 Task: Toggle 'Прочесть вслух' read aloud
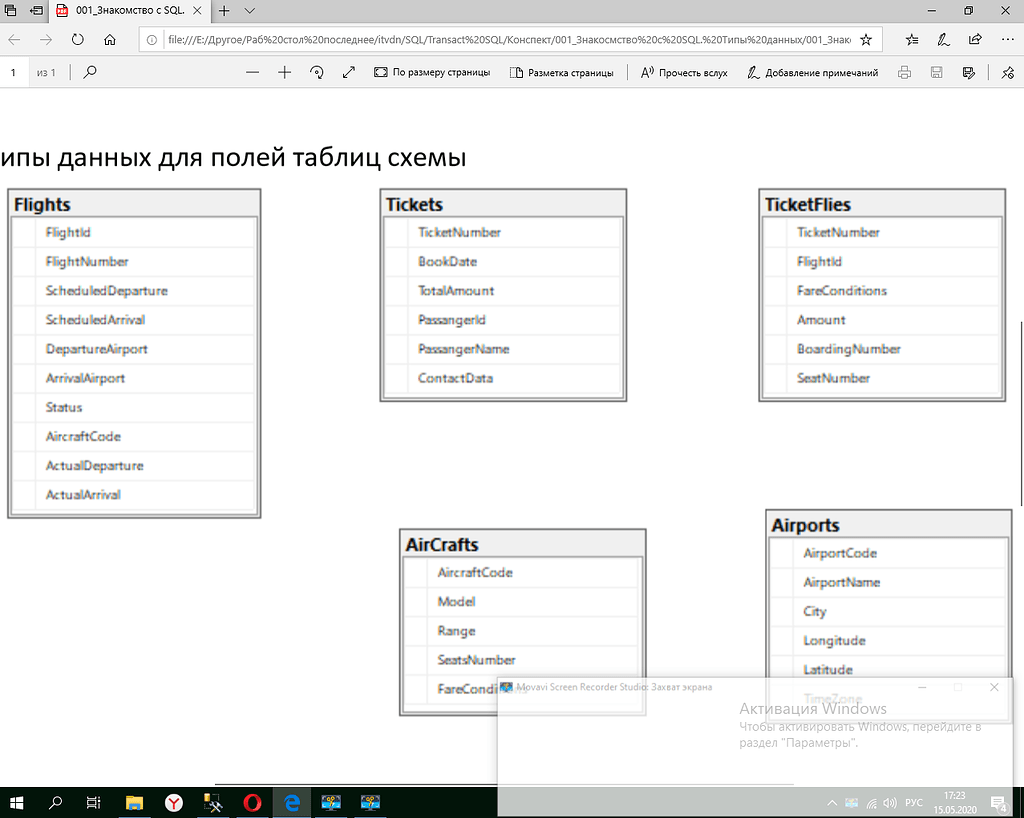684,73
